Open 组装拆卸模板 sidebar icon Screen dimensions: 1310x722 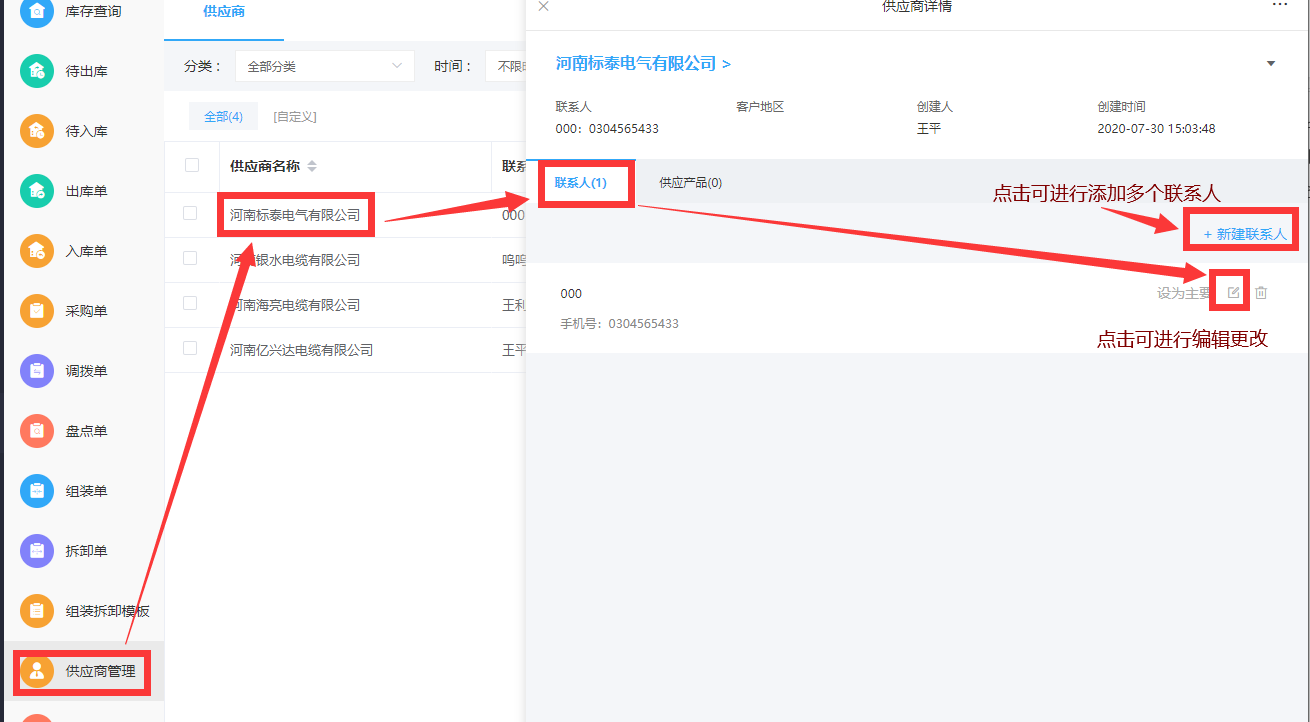click(x=37, y=611)
